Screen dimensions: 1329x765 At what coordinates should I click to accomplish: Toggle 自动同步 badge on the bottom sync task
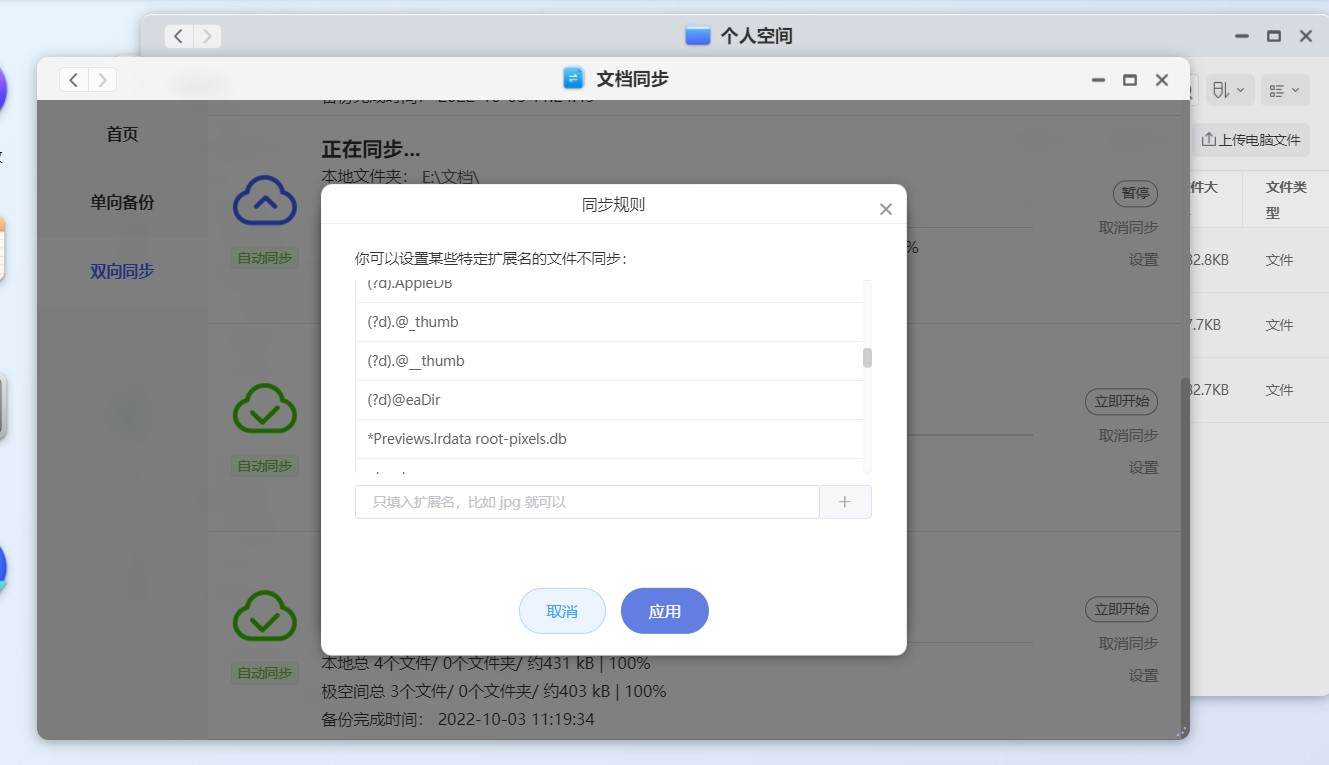tap(264, 673)
